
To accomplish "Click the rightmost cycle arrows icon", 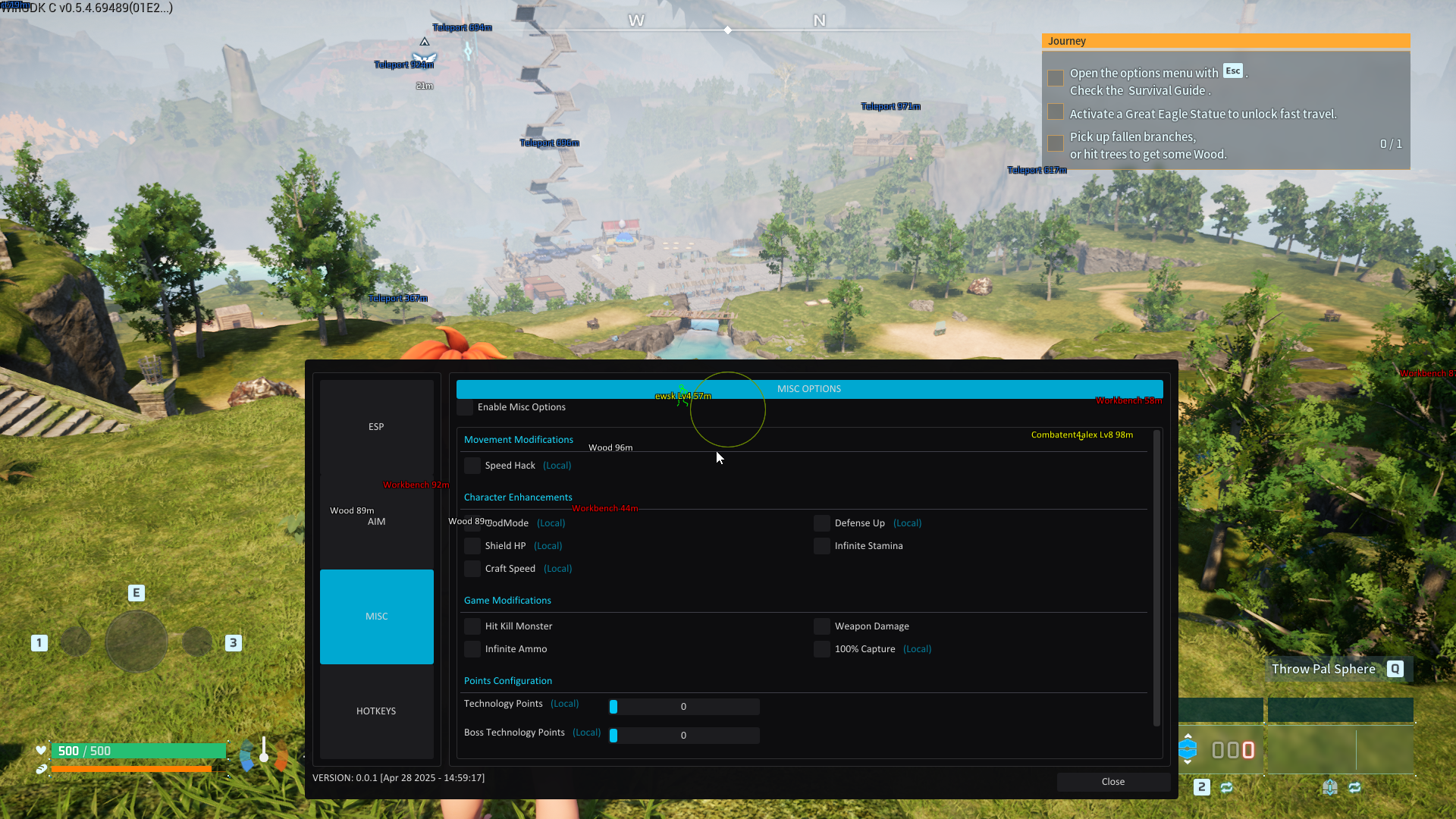I will [x=1354, y=788].
